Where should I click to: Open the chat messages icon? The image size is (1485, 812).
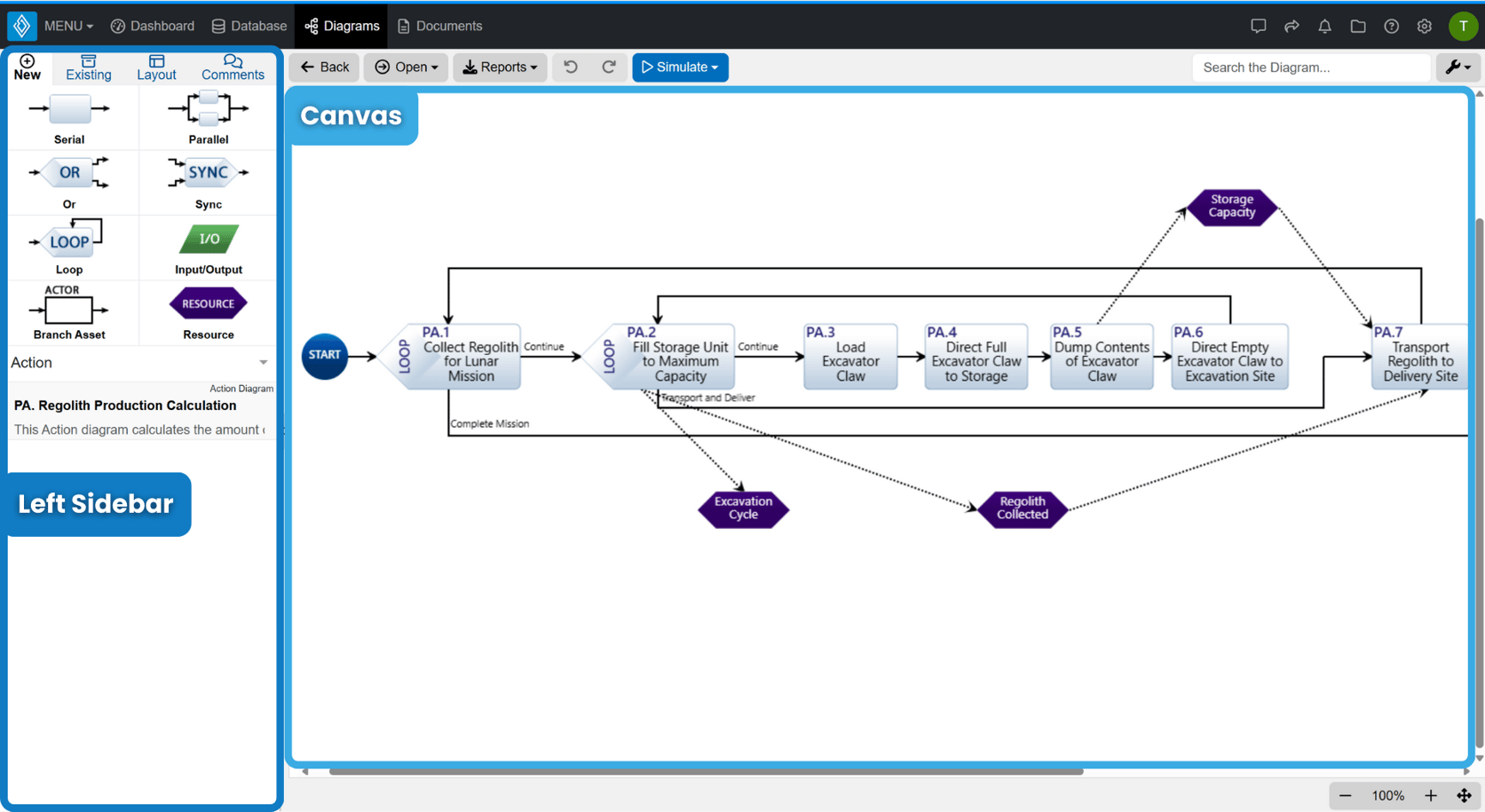coord(1258,26)
